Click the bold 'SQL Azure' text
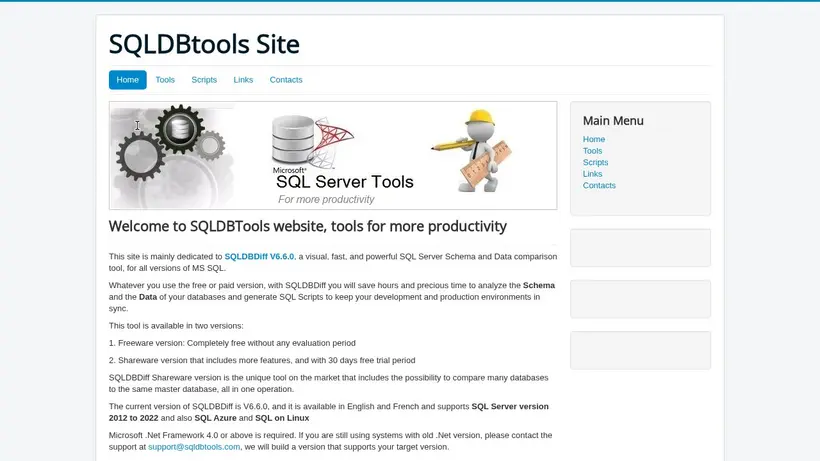 point(215,418)
